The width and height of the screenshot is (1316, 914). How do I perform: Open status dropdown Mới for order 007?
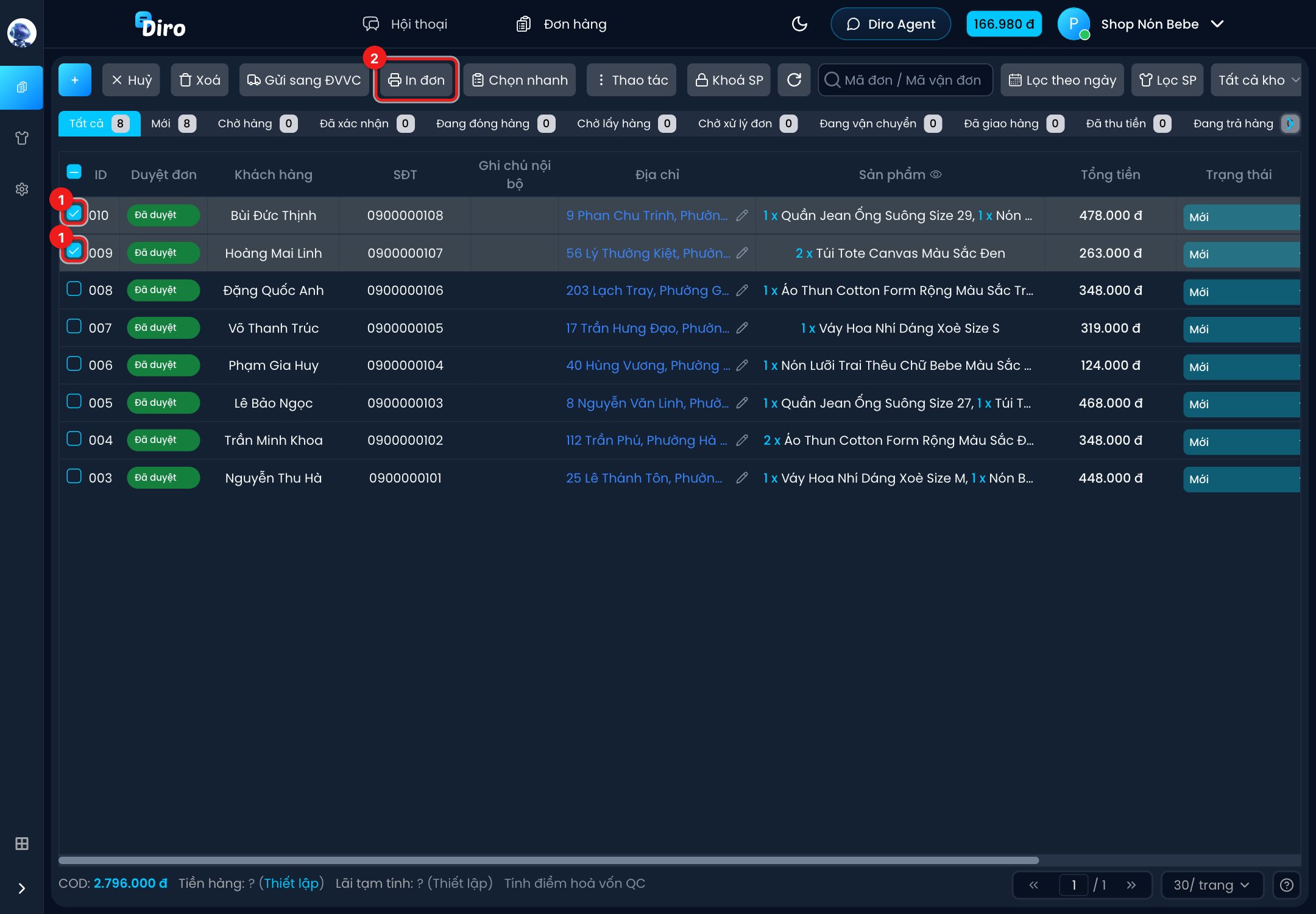coord(1241,329)
